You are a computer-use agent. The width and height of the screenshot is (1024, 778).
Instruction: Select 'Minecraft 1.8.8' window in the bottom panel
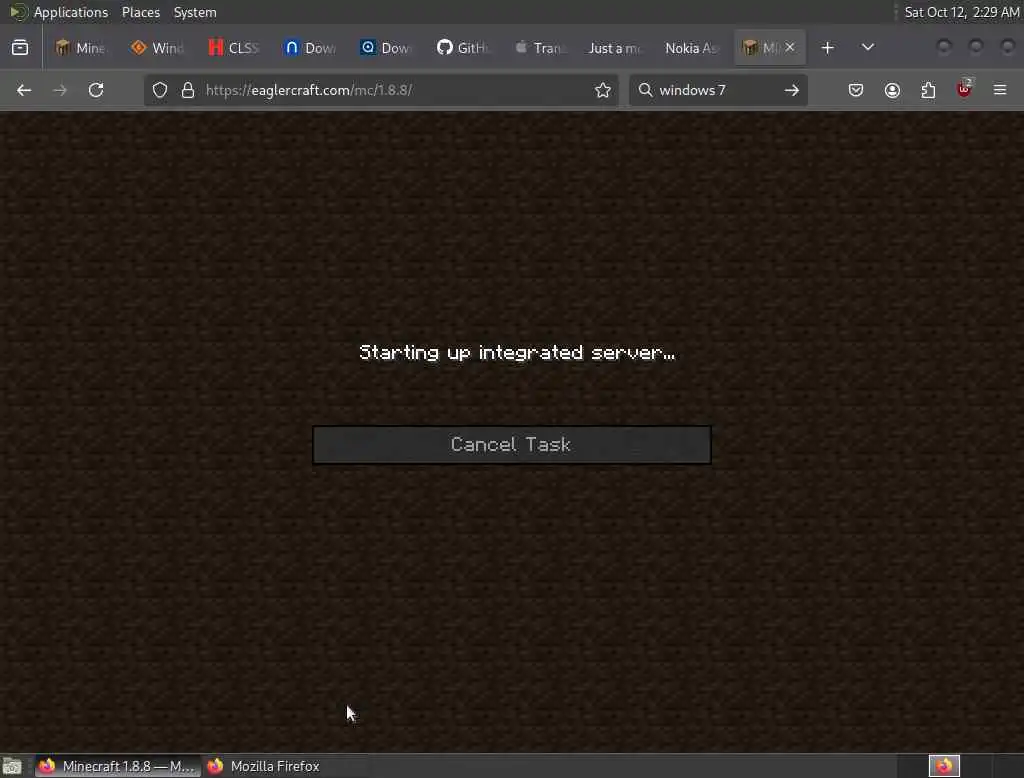point(116,766)
